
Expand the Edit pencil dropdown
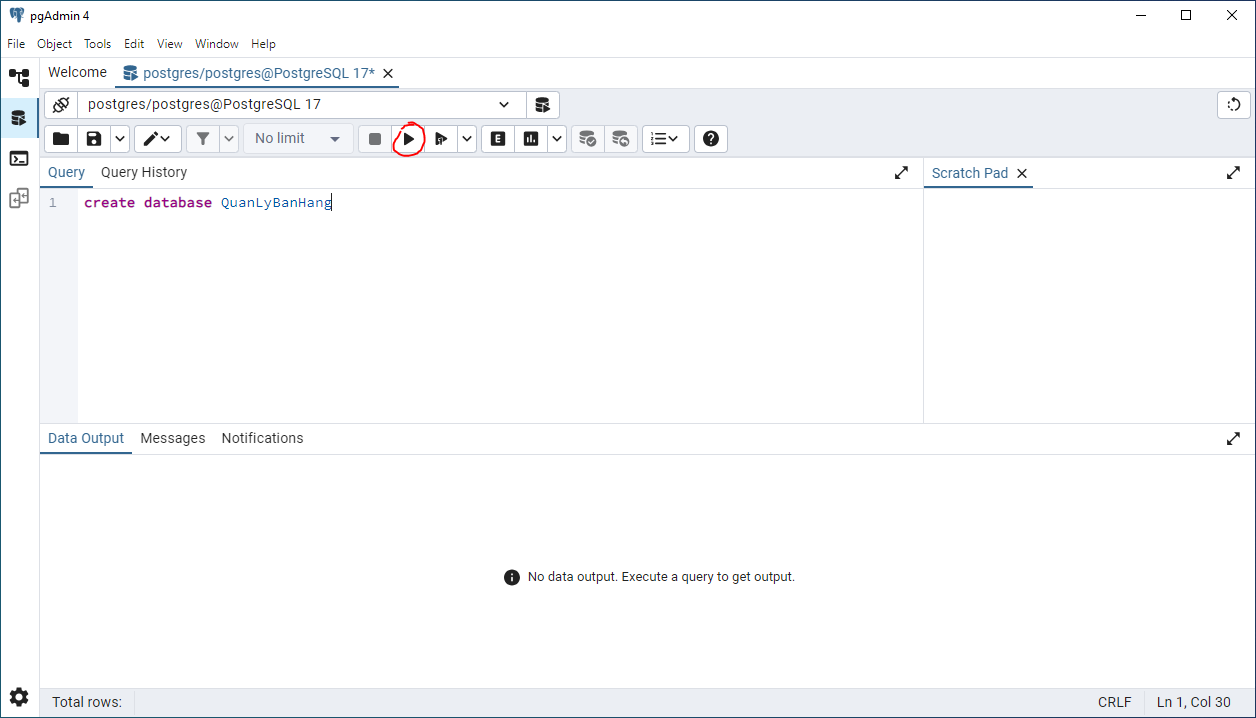point(158,139)
